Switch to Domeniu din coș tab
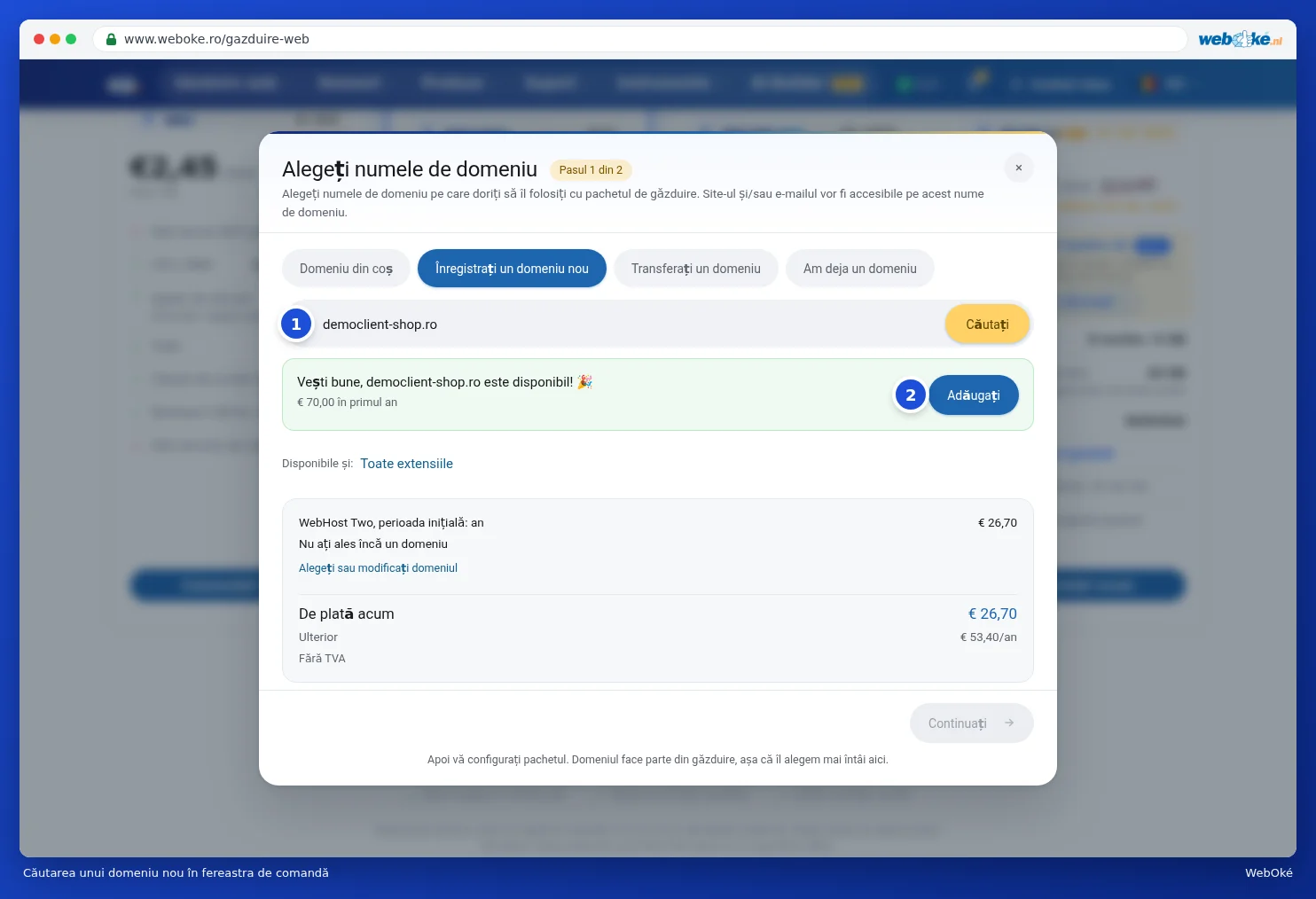This screenshot has height=899, width=1316. 346,269
